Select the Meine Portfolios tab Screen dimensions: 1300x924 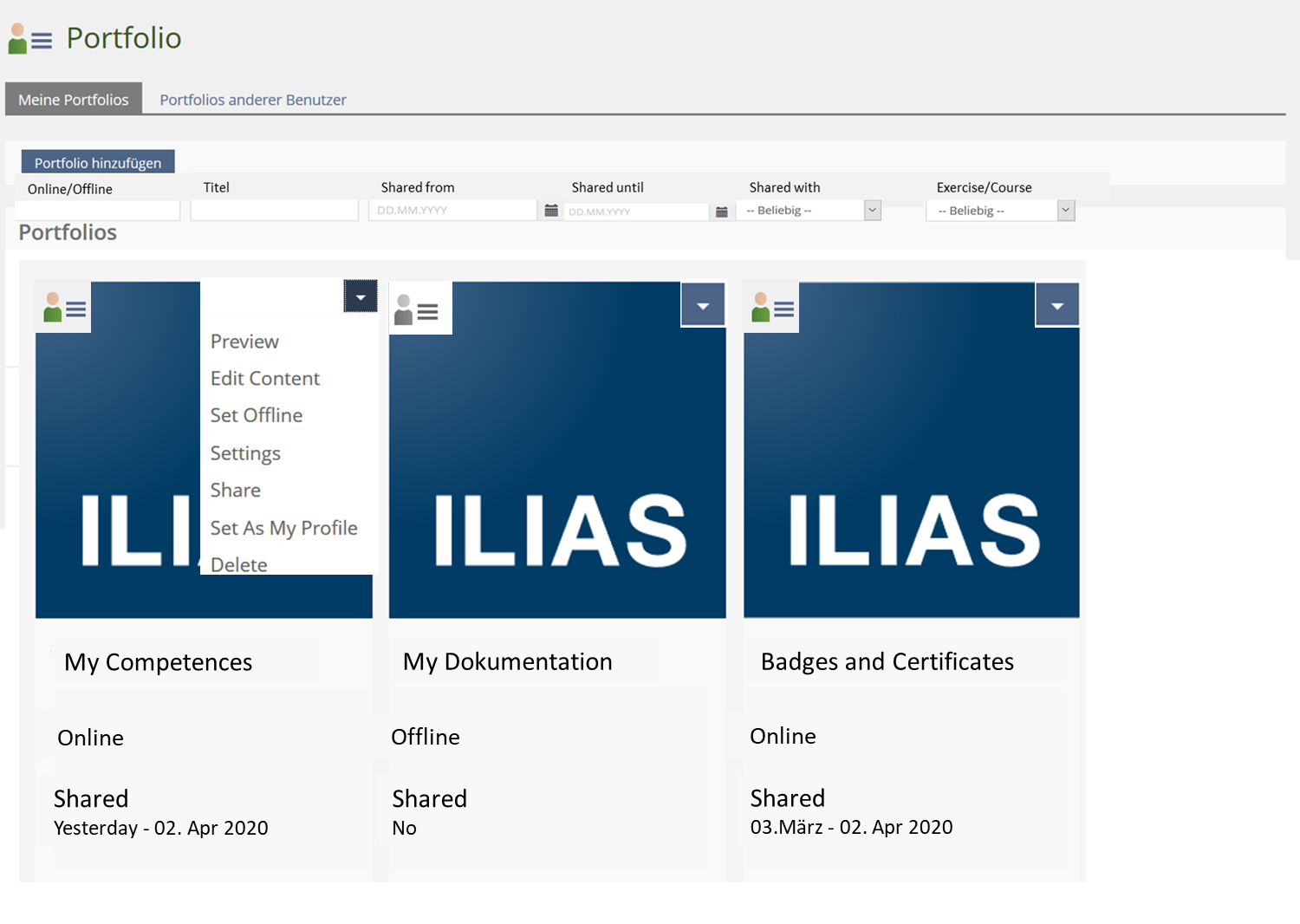[74, 100]
